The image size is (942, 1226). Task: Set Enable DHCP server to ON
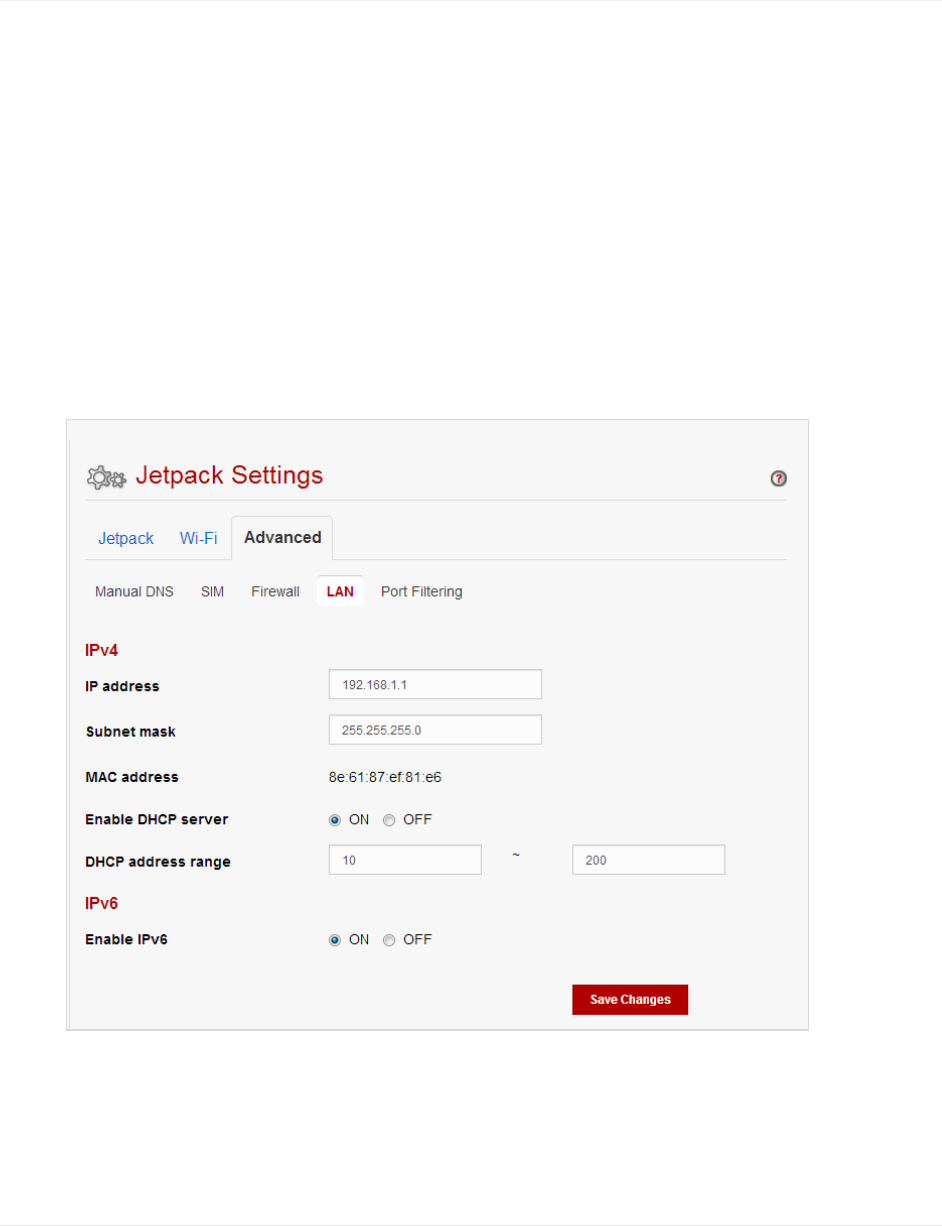(335, 820)
